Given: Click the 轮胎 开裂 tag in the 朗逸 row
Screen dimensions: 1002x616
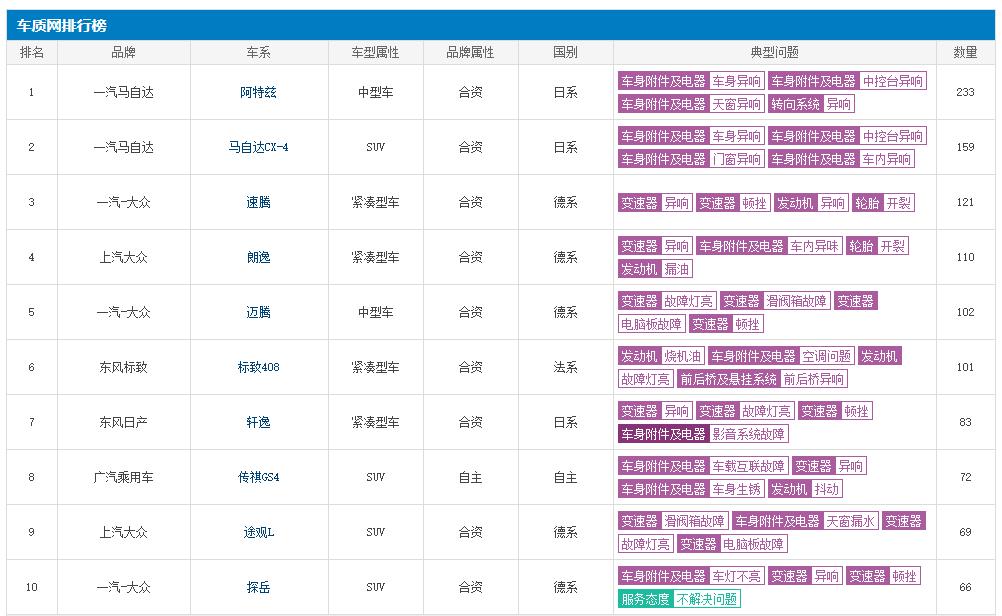Looking at the screenshot, I should (x=877, y=246).
